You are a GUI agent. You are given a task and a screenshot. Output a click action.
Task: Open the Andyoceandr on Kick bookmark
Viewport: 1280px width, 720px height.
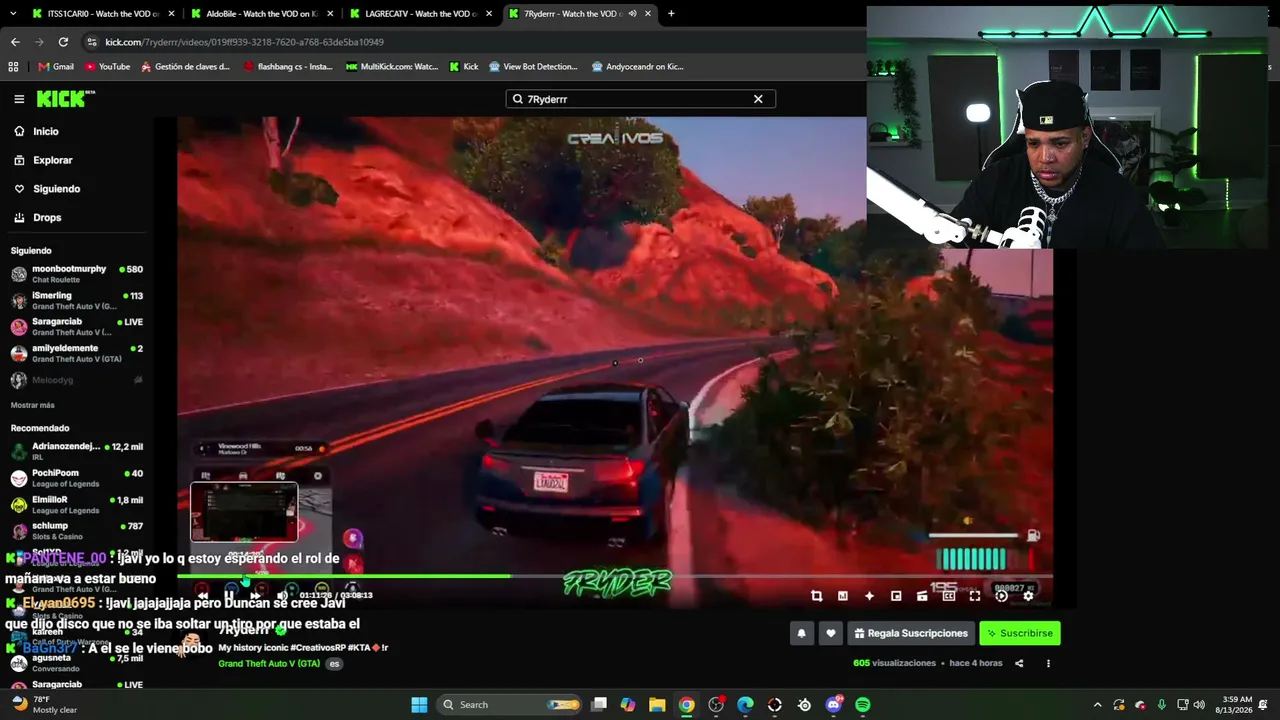coord(637,67)
